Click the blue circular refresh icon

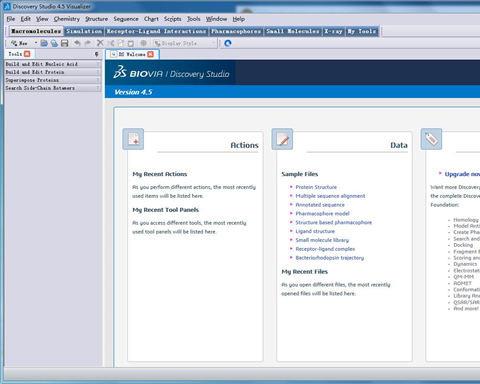click(x=228, y=43)
